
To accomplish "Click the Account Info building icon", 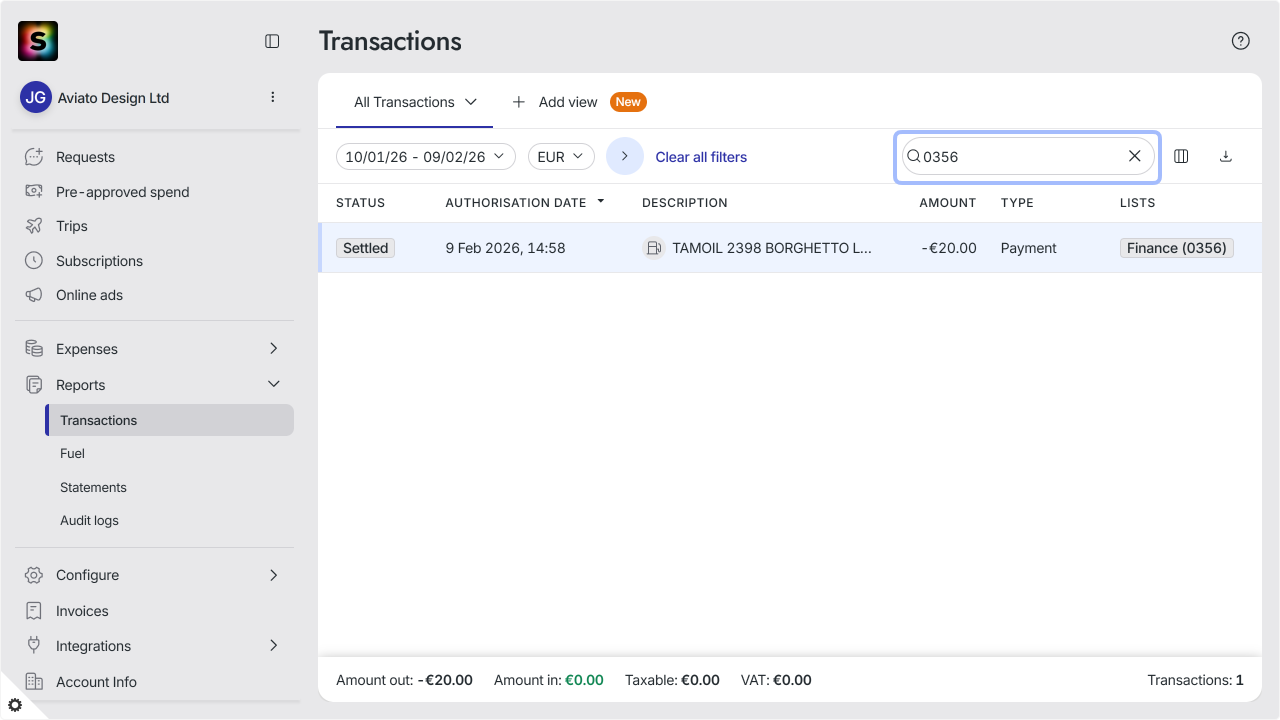I will pos(34,682).
